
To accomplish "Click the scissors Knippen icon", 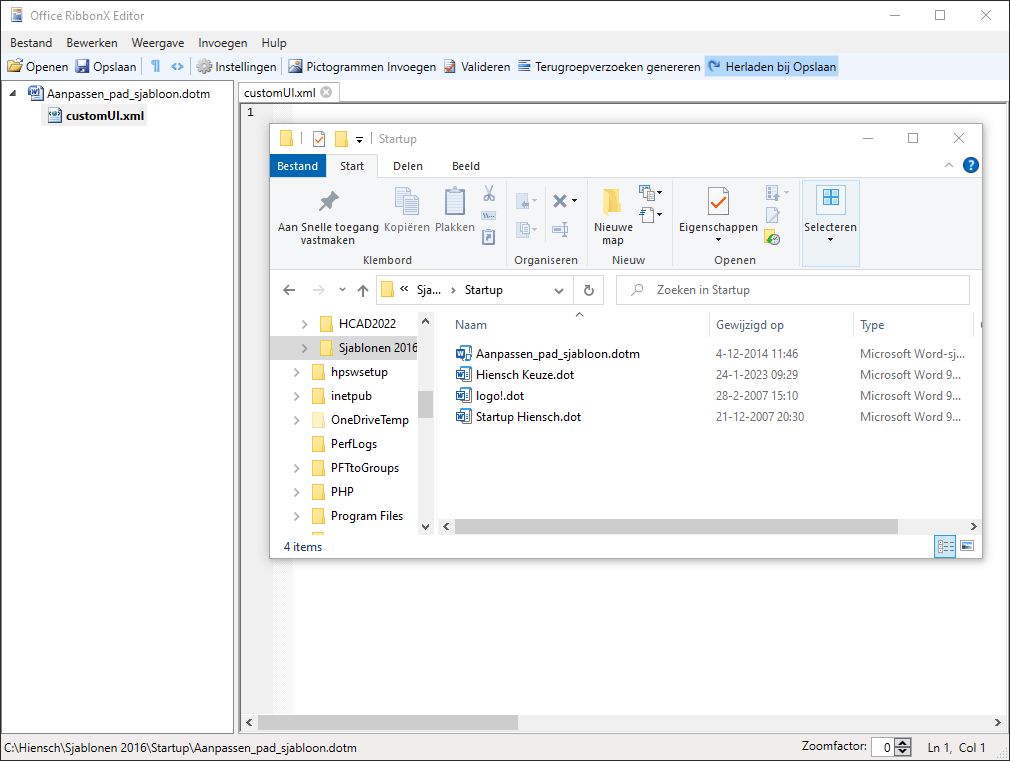I will tap(489, 193).
